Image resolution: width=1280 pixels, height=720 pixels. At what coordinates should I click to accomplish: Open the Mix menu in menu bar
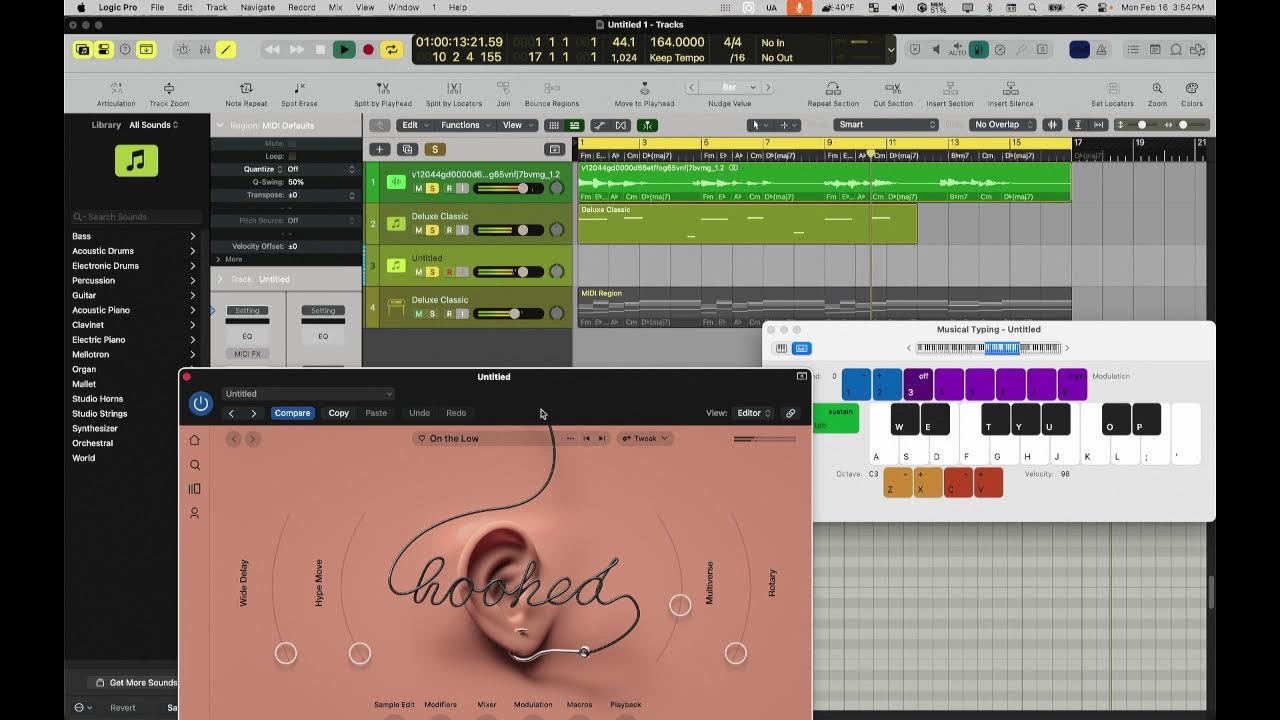pyautogui.click(x=335, y=7)
